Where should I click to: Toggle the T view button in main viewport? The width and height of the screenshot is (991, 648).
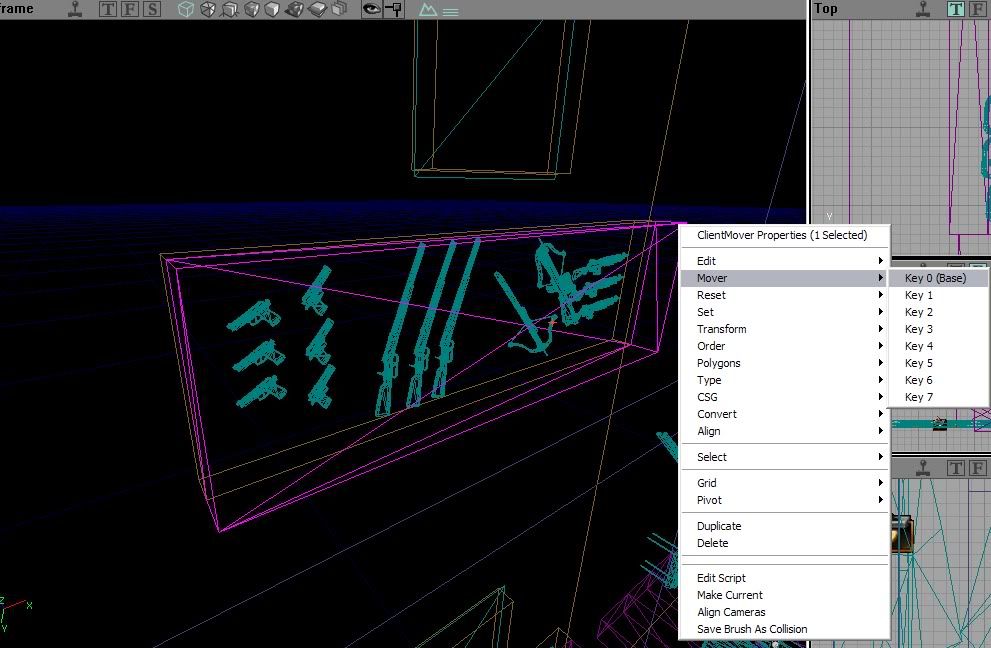[108, 9]
